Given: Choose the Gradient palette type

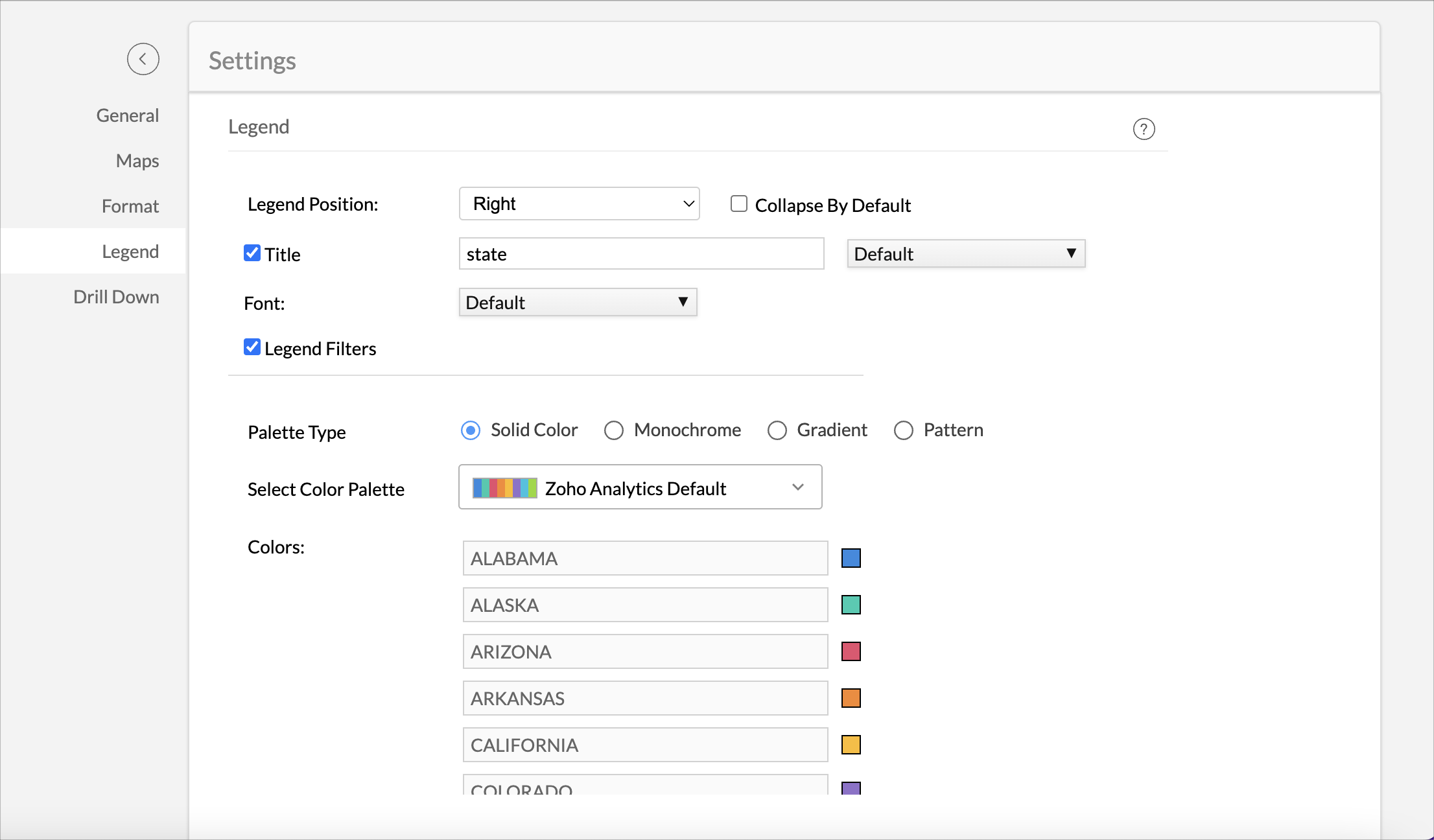Looking at the screenshot, I should 777,430.
